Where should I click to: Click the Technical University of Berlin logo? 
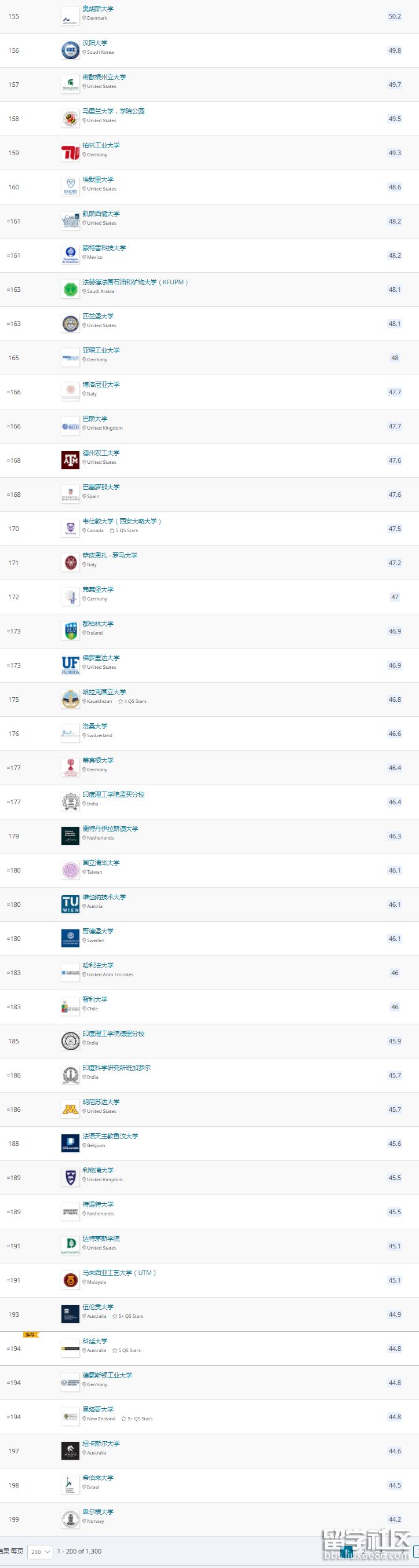pos(71,153)
